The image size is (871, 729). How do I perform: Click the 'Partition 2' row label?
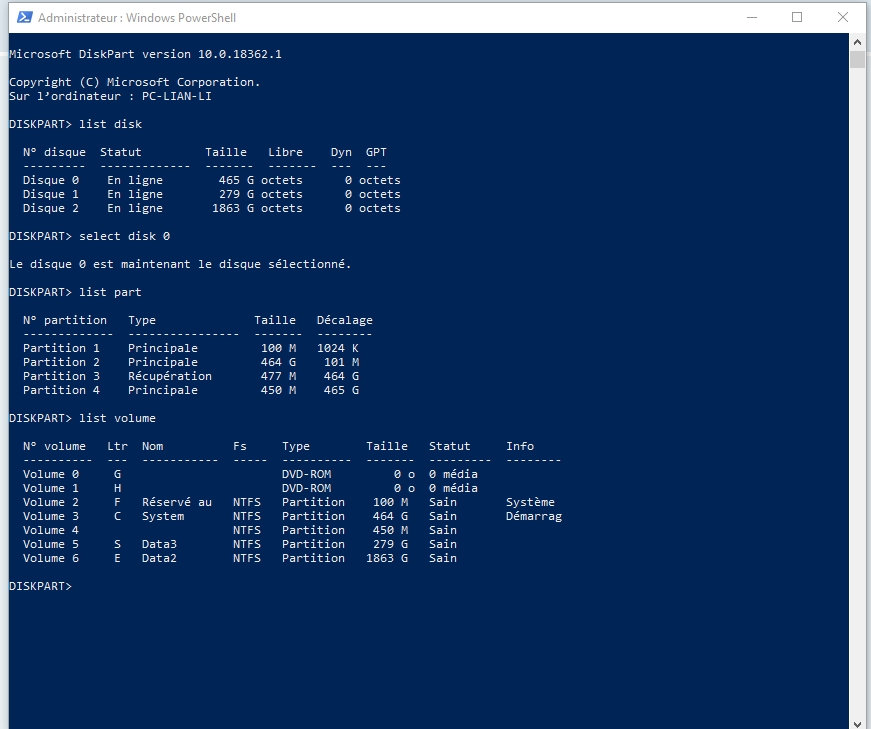pyautogui.click(x=62, y=362)
